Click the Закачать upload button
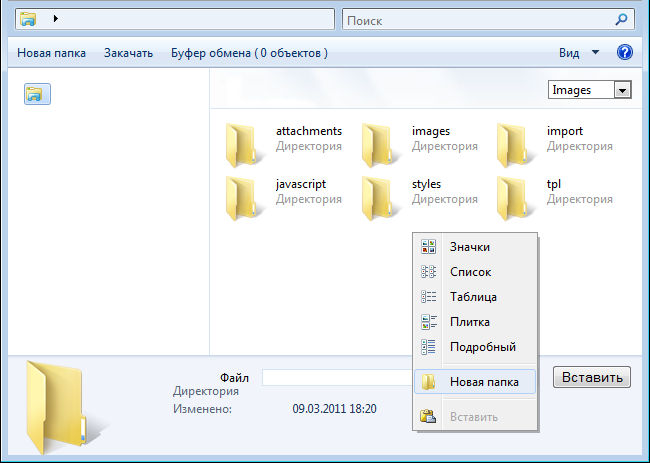Screen dimensions: 650x463 129,53
